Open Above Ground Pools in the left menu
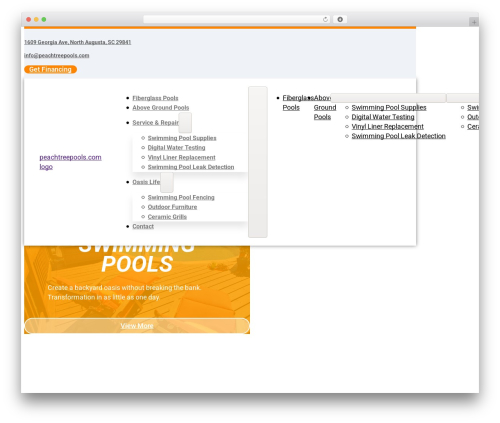The height and width of the screenshot is (423, 500). [x=160, y=108]
